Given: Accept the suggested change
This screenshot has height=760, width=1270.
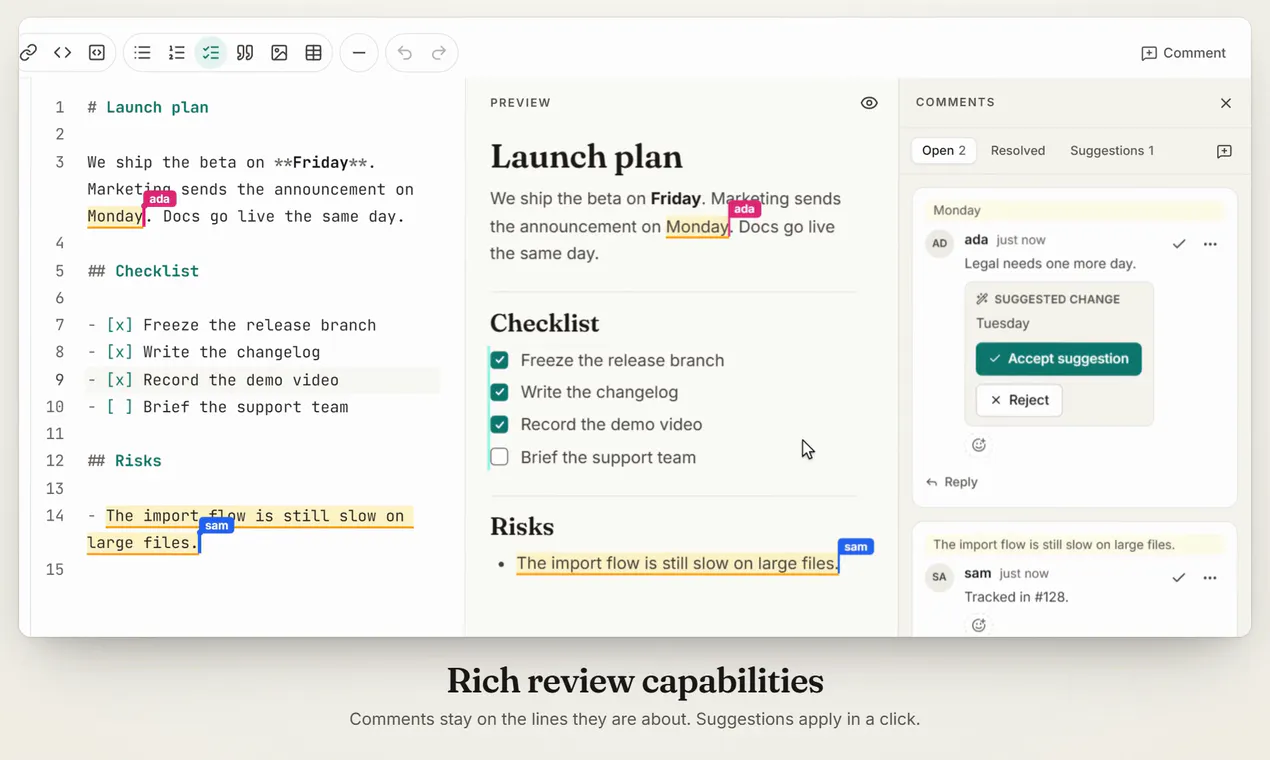Looking at the screenshot, I should [x=1058, y=359].
